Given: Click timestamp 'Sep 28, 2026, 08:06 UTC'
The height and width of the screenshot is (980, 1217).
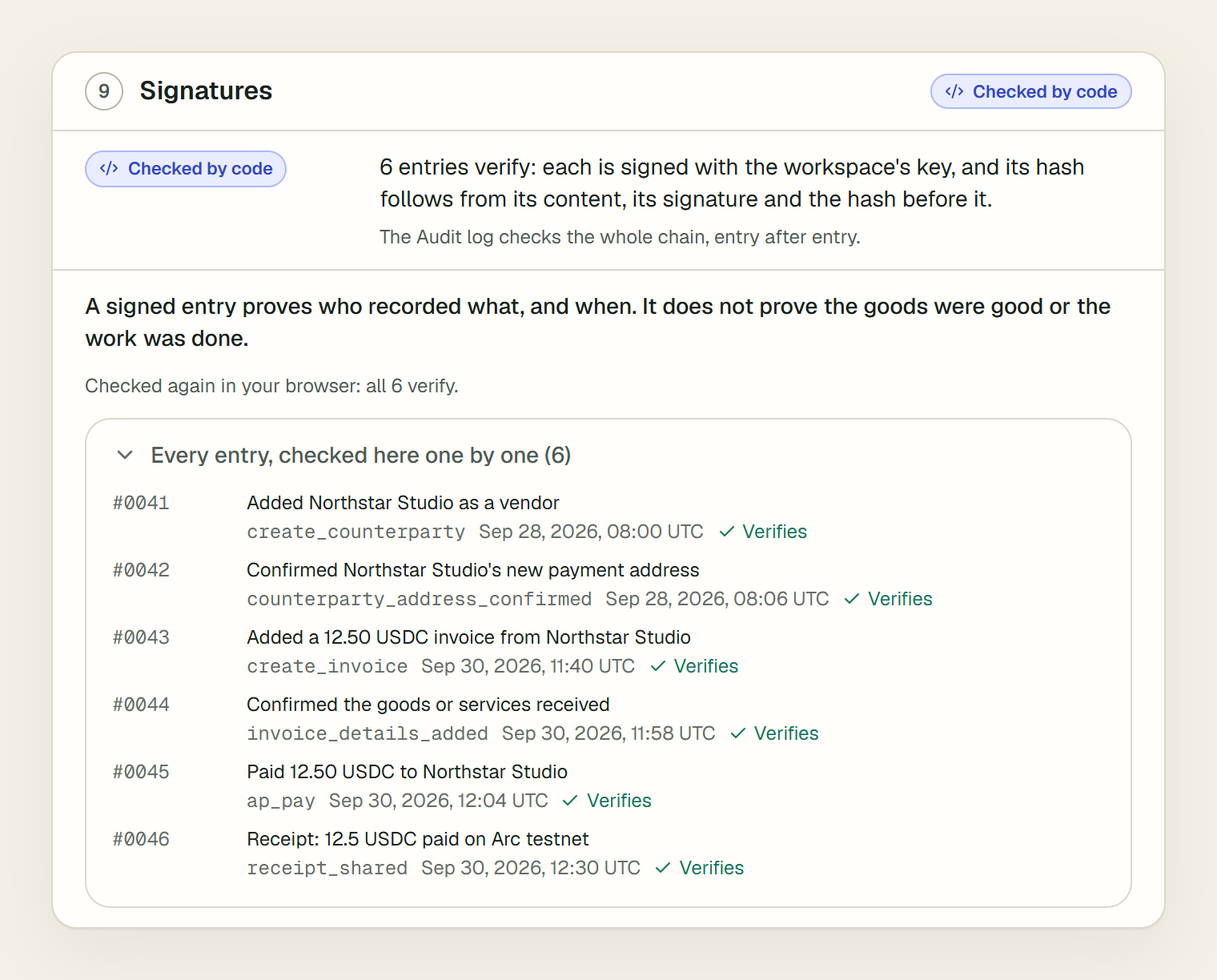Looking at the screenshot, I should (x=717, y=599).
